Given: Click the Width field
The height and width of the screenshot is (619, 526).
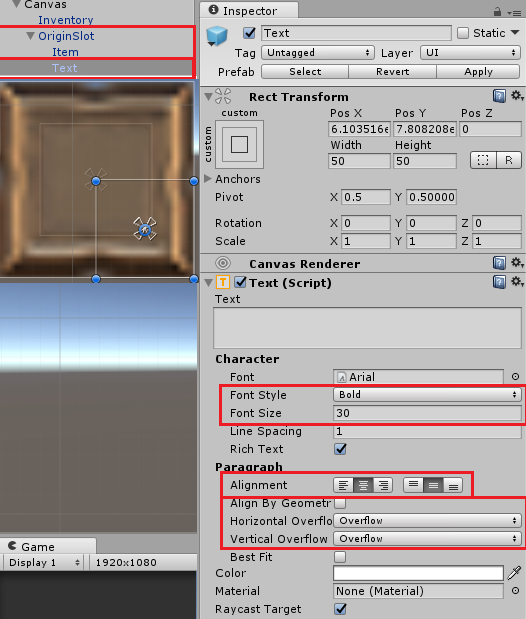Looking at the screenshot, I should coord(359,161).
